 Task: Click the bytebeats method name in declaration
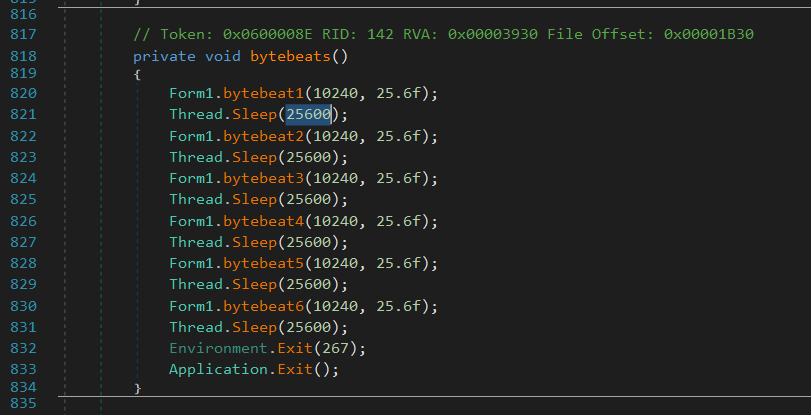click(x=291, y=56)
